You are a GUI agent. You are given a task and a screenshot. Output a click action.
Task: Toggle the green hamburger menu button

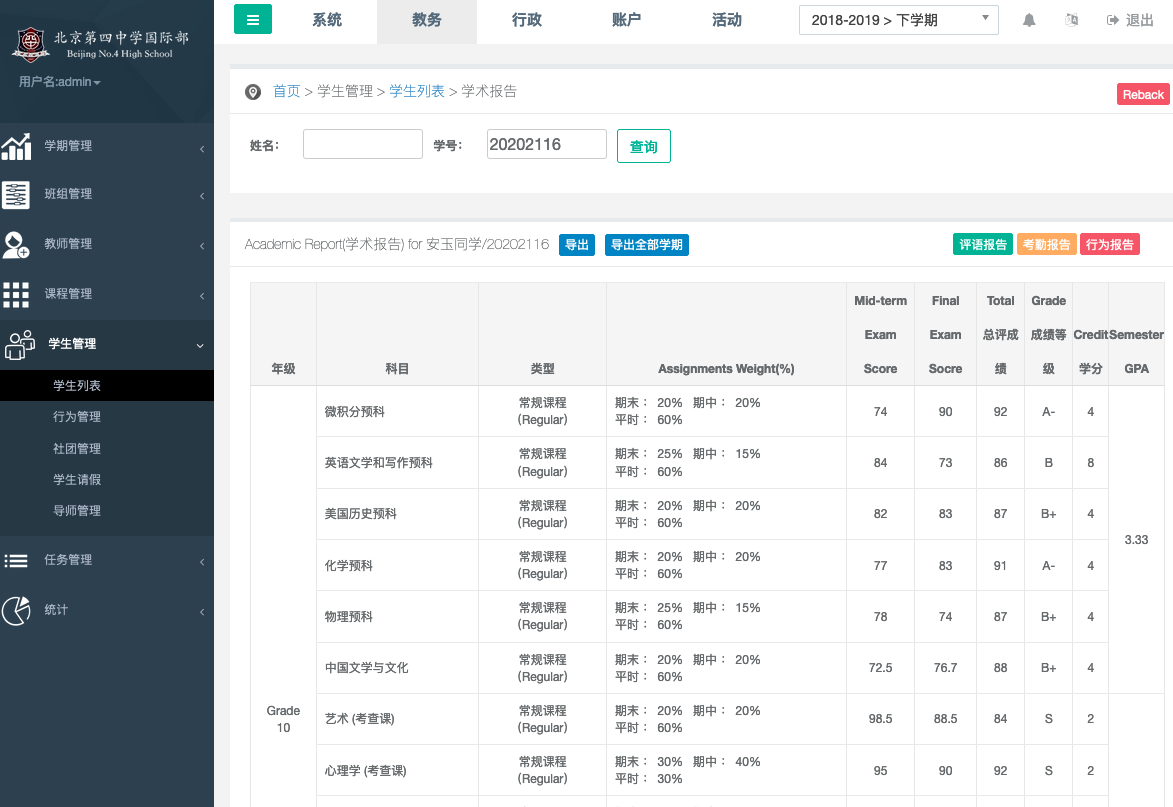coord(253,19)
